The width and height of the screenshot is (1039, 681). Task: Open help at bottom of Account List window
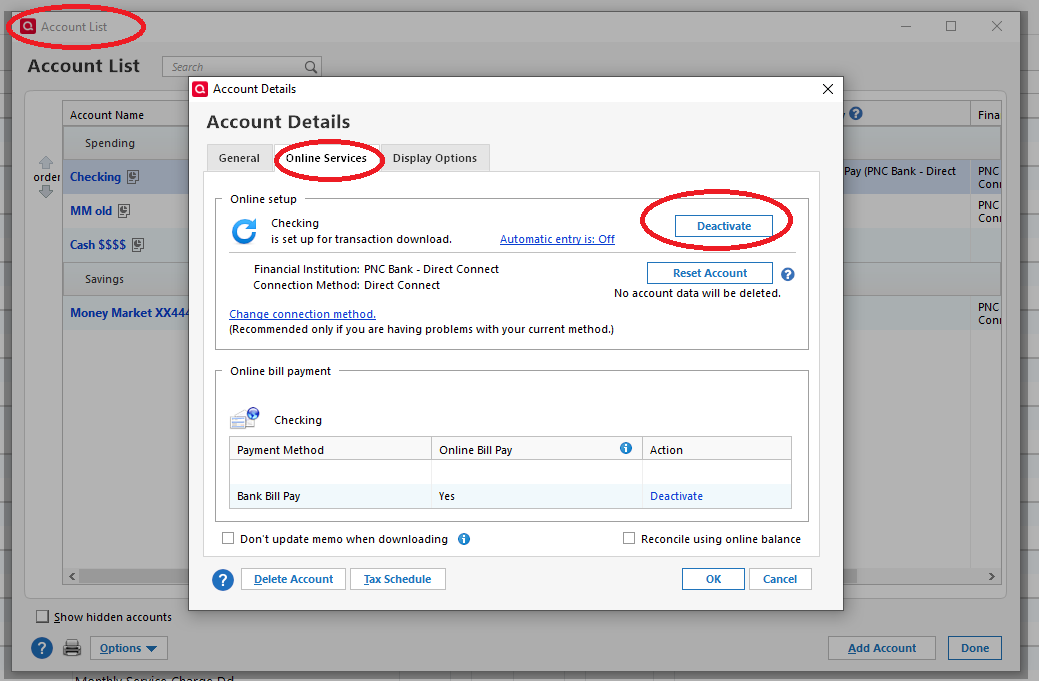point(42,648)
